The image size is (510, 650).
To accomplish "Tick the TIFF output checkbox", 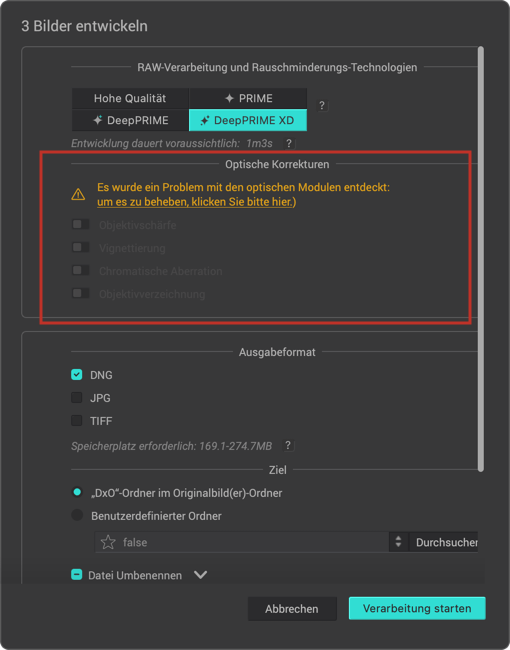I will 77,421.
